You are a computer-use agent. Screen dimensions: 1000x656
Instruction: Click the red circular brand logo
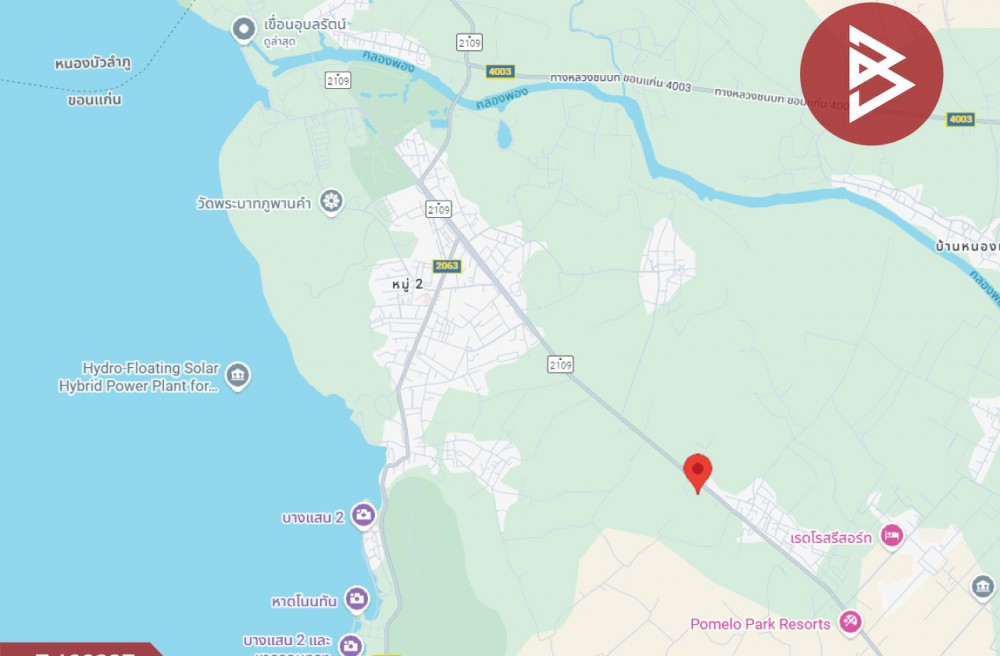coord(871,74)
